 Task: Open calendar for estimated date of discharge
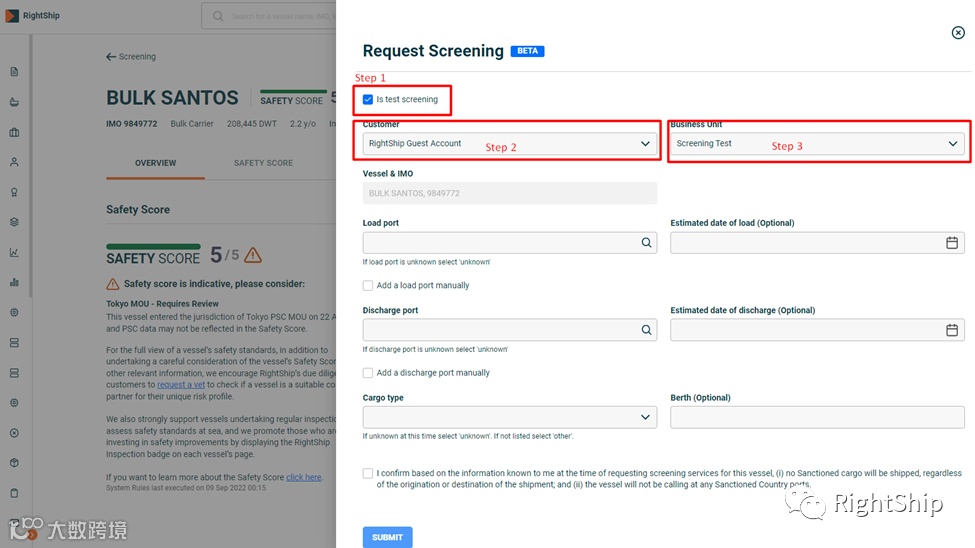point(952,330)
